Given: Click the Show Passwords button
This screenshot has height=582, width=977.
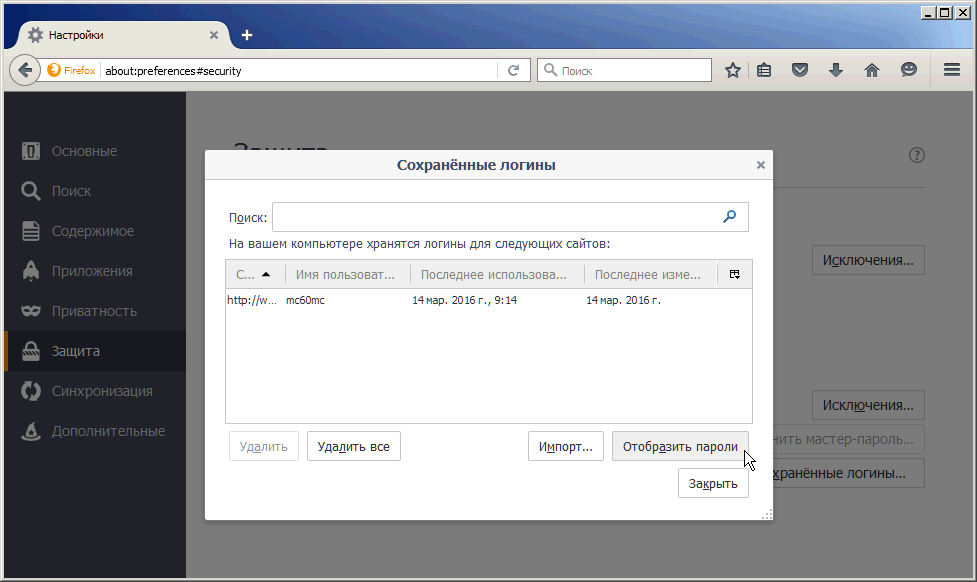Looking at the screenshot, I should pyautogui.click(x=680, y=446).
